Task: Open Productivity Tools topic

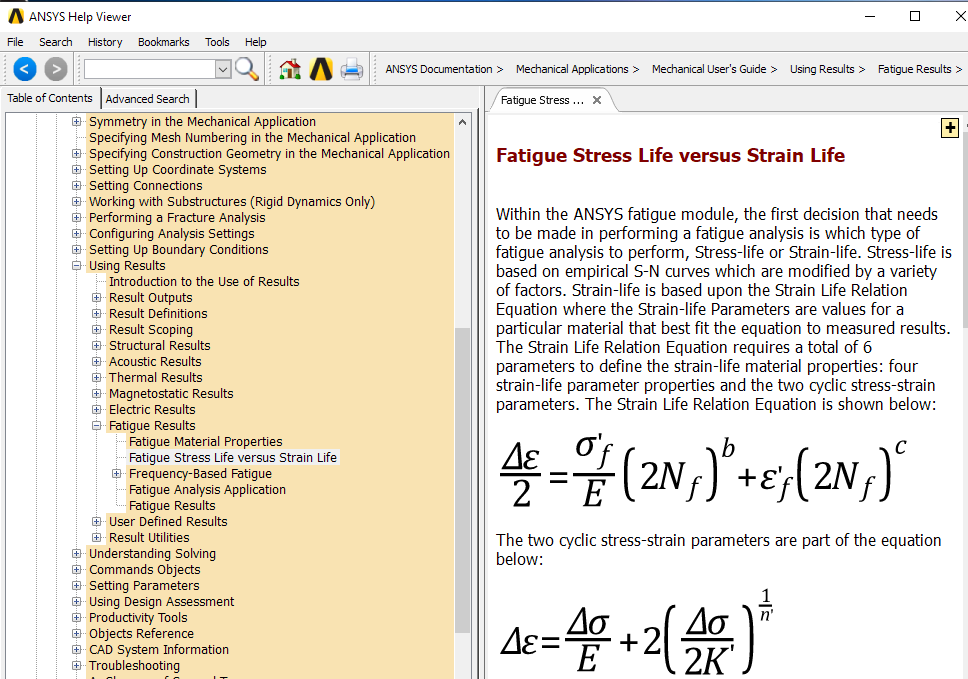Action: pos(138,618)
